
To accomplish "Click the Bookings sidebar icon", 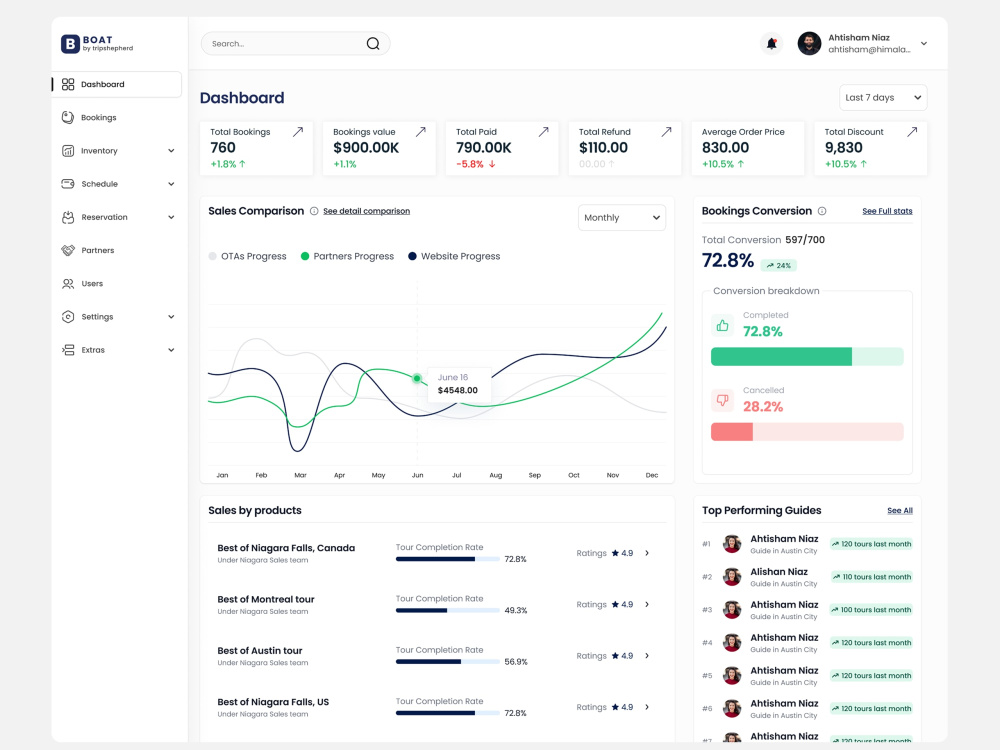I will [68, 117].
